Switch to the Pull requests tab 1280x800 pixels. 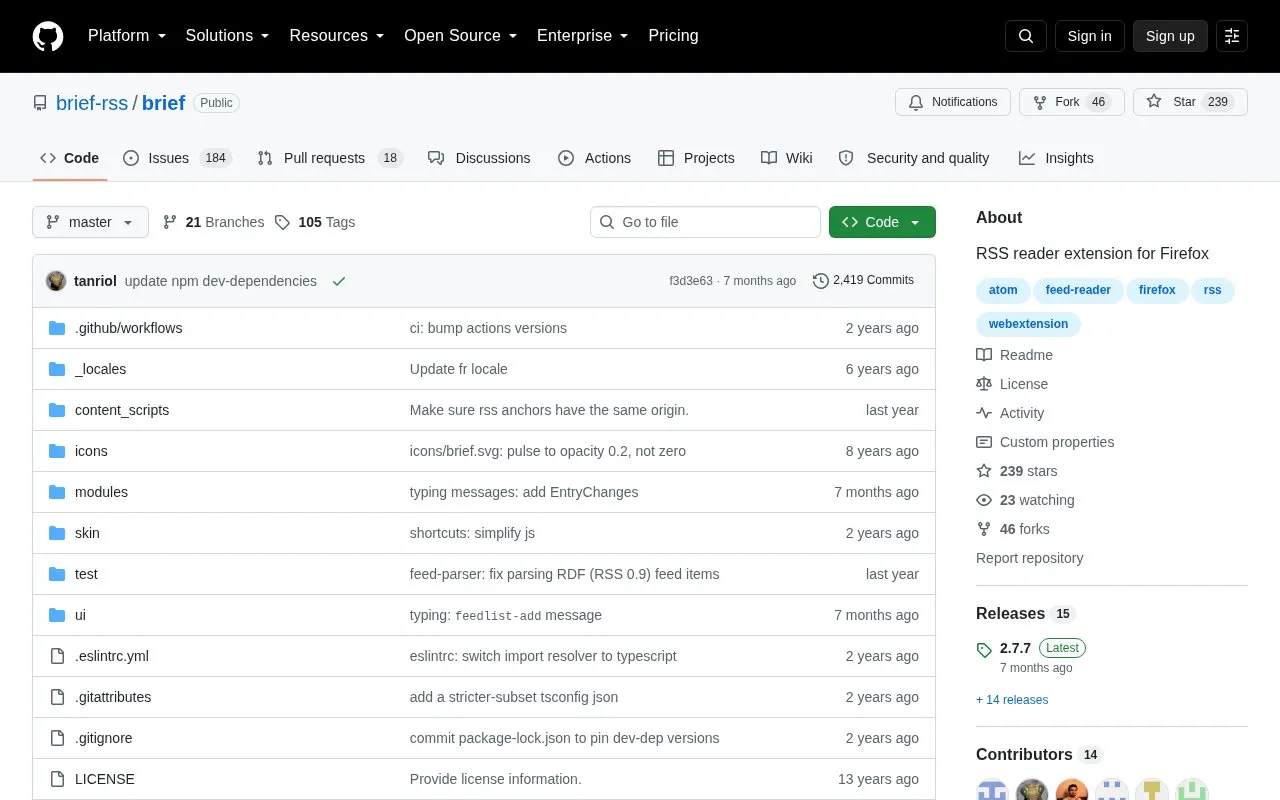(x=329, y=158)
